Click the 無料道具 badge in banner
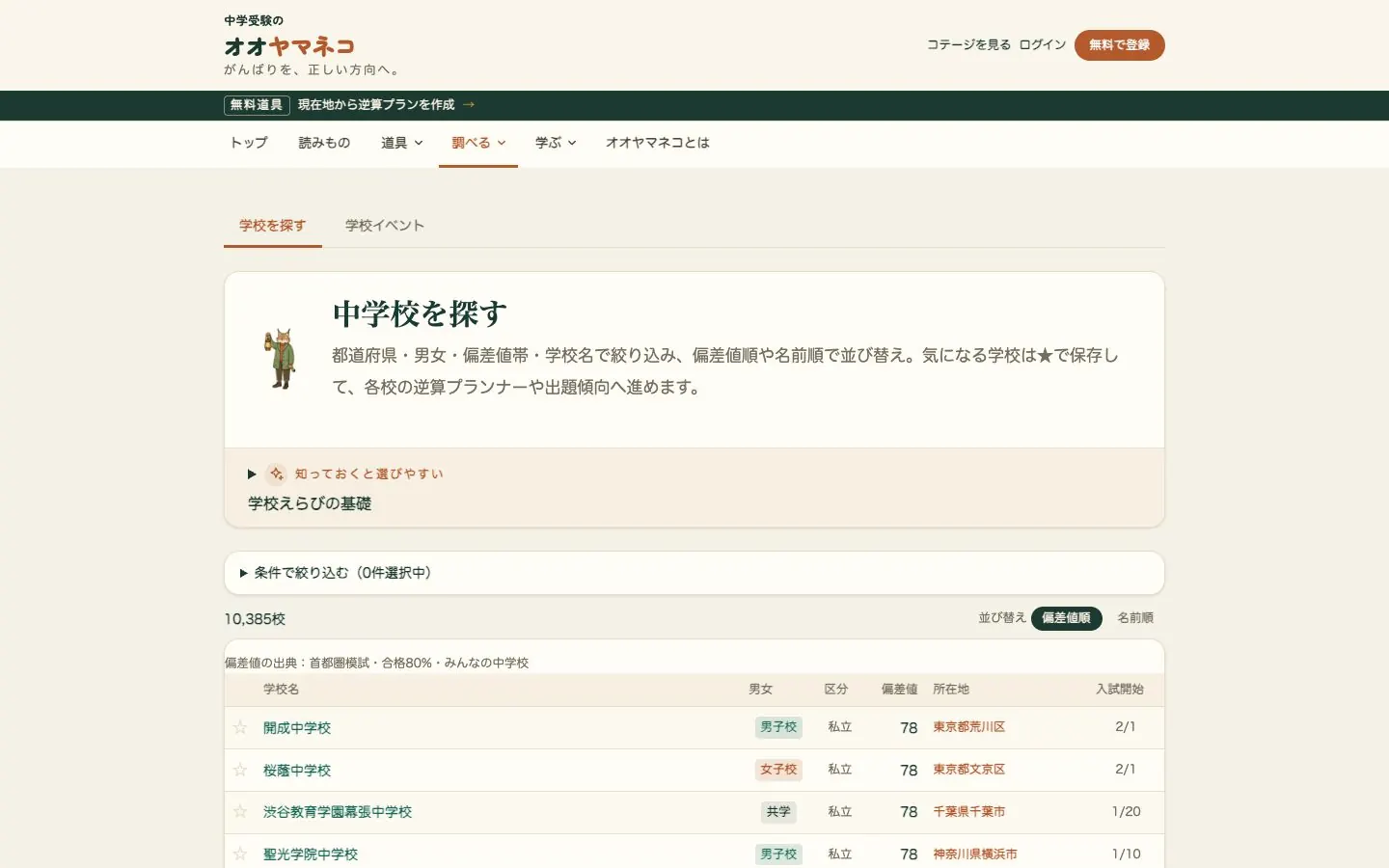Screen dimensions: 1389x868 point(257,105)
